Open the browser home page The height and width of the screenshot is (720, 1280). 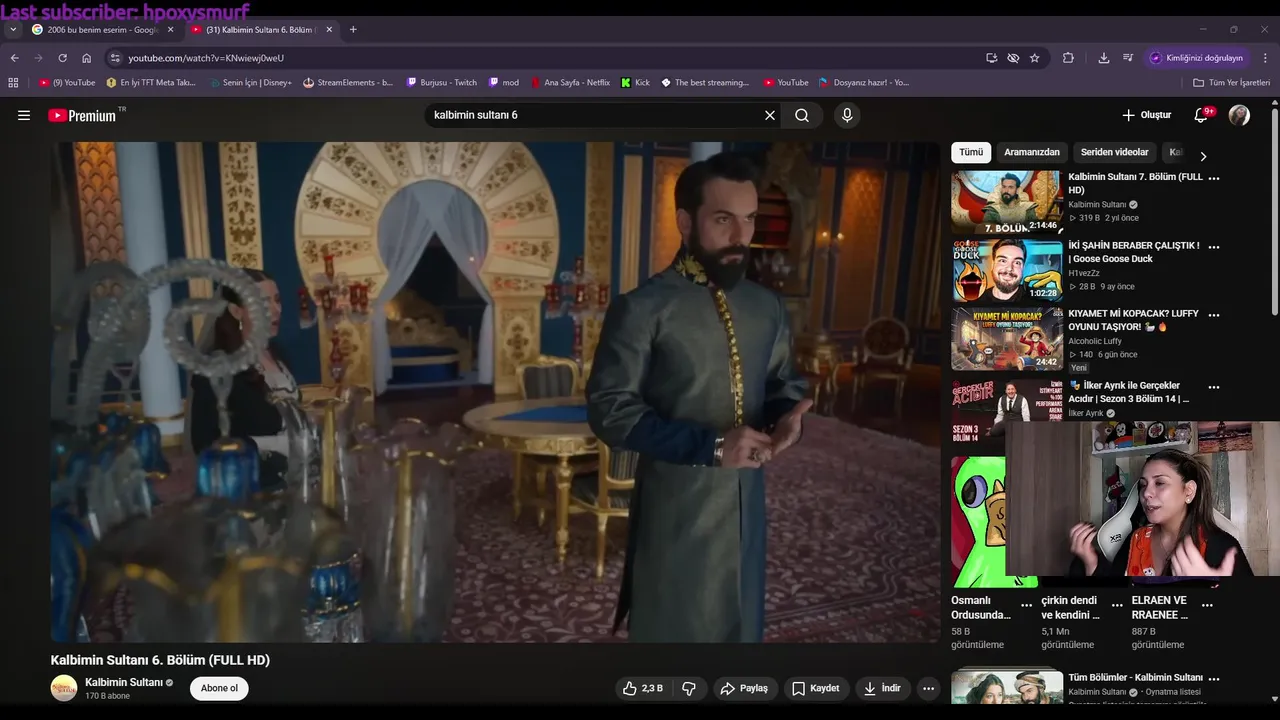(87, 58)
